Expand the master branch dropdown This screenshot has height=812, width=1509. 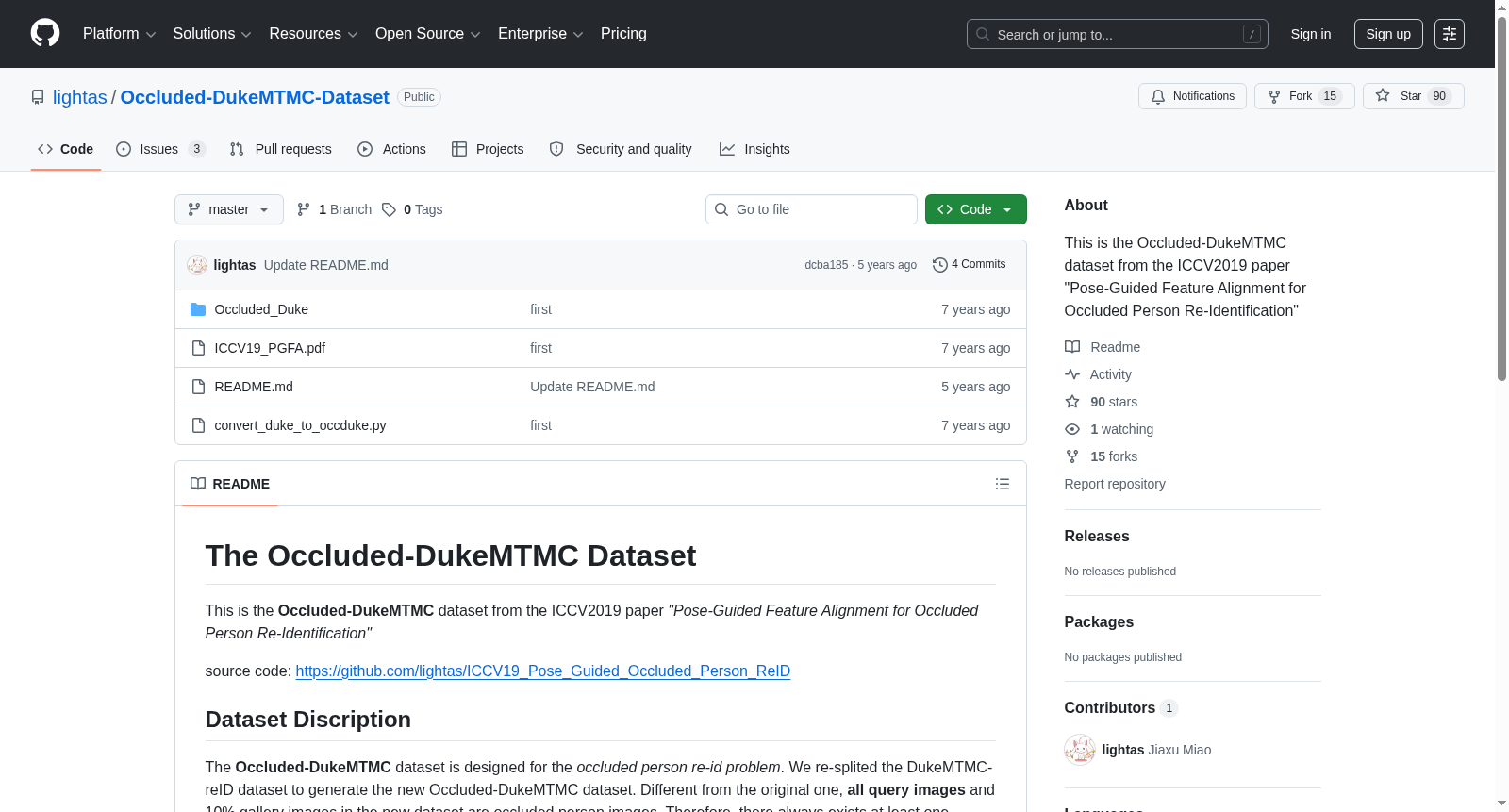(x=229, y=209)
